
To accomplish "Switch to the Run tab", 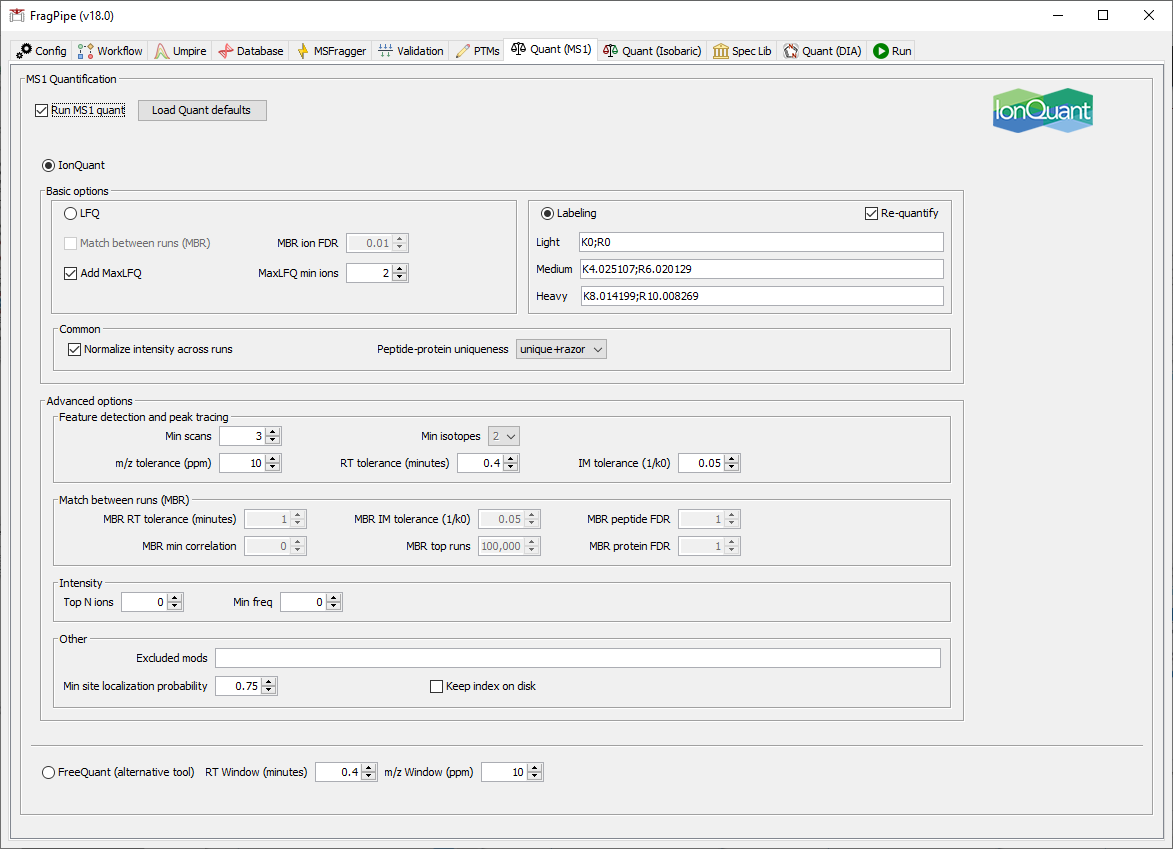I will 892,51.
